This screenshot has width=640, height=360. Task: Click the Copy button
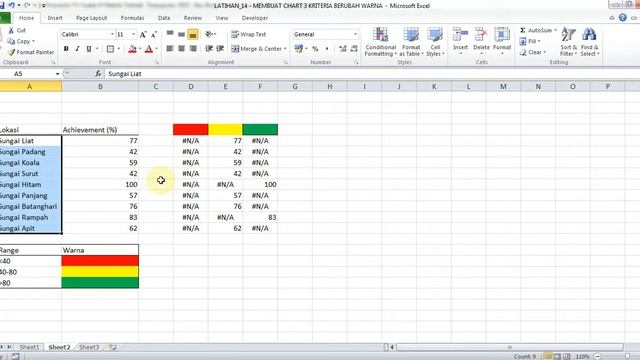click(x=20, y=41)
